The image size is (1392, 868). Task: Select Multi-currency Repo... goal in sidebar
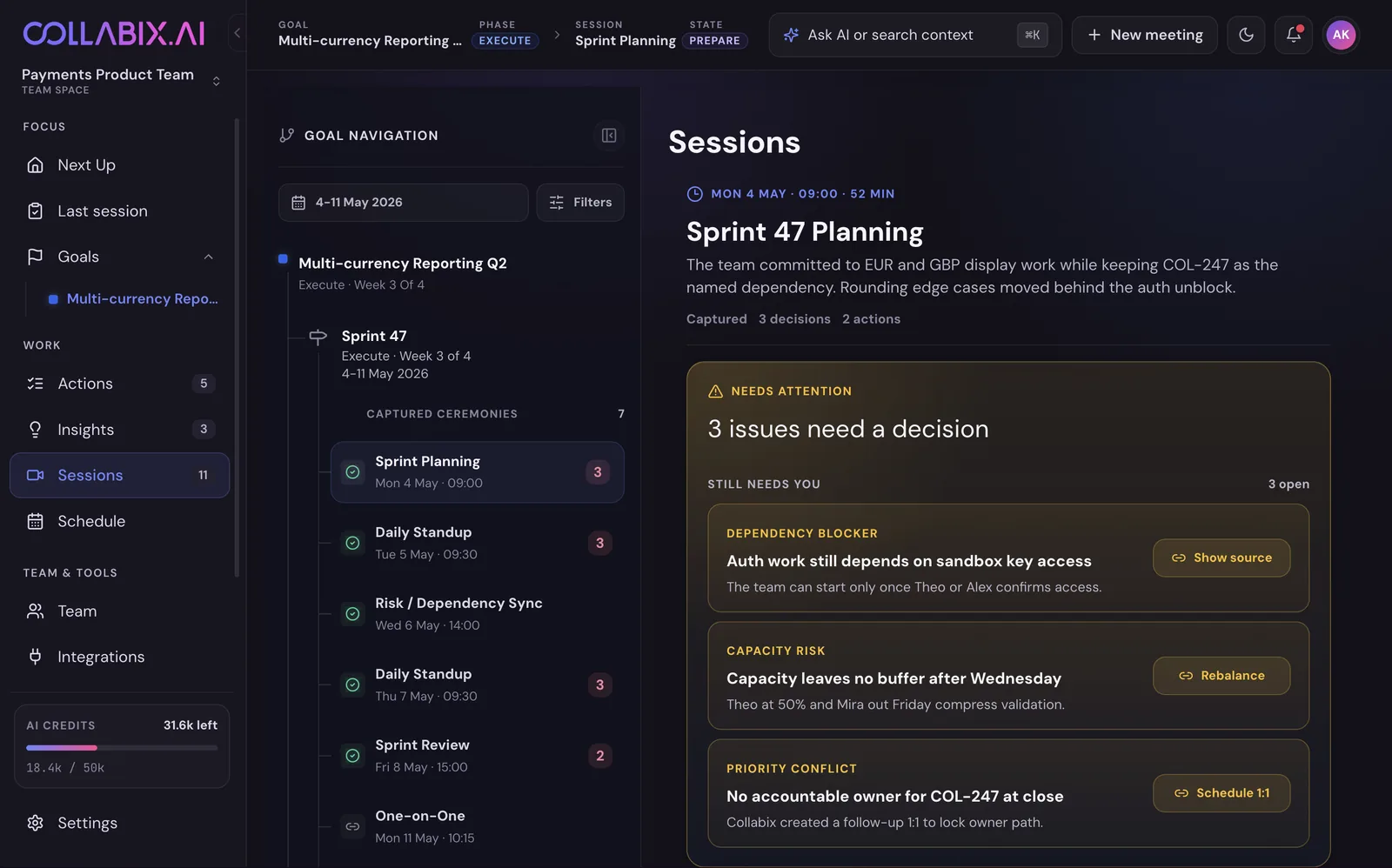(133, 298)
